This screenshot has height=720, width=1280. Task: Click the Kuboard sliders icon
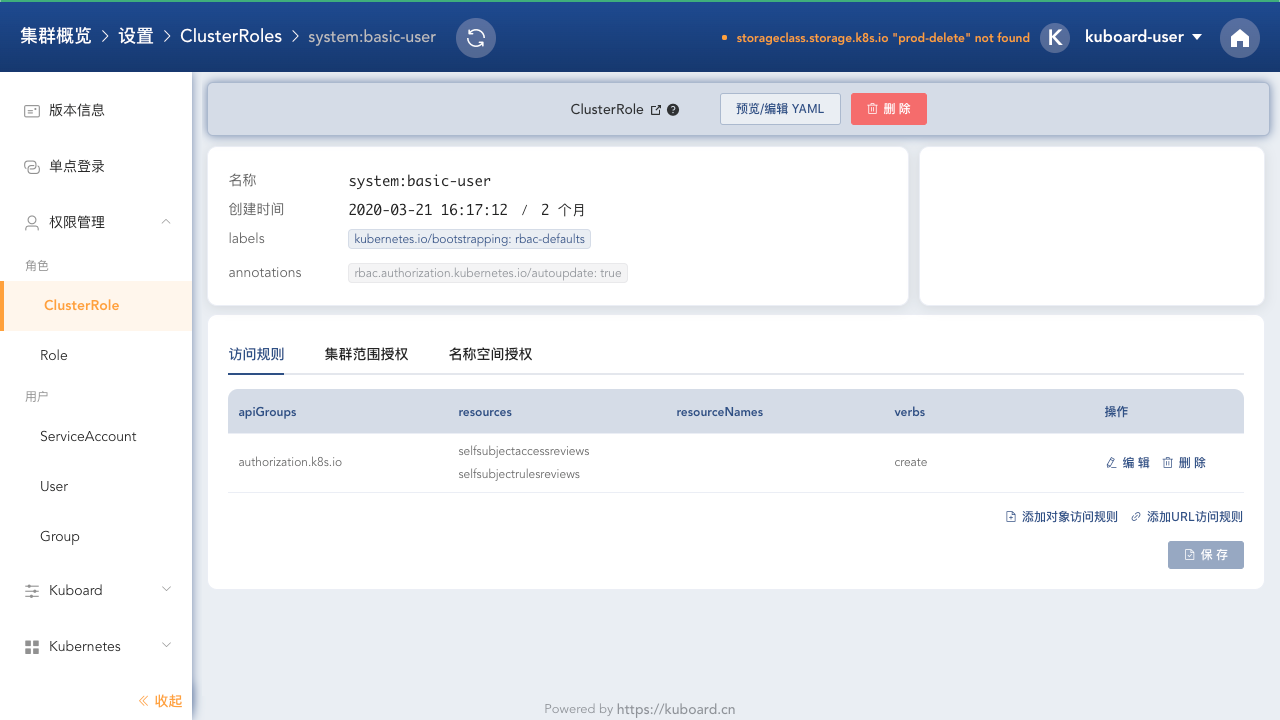[x=32, y=590]
